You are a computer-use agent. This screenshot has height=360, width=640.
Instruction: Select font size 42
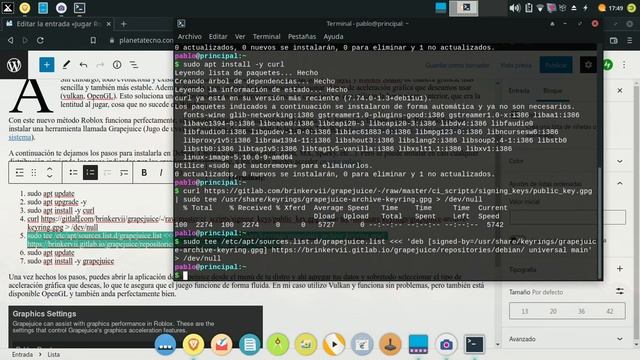[x=610, y=311]
